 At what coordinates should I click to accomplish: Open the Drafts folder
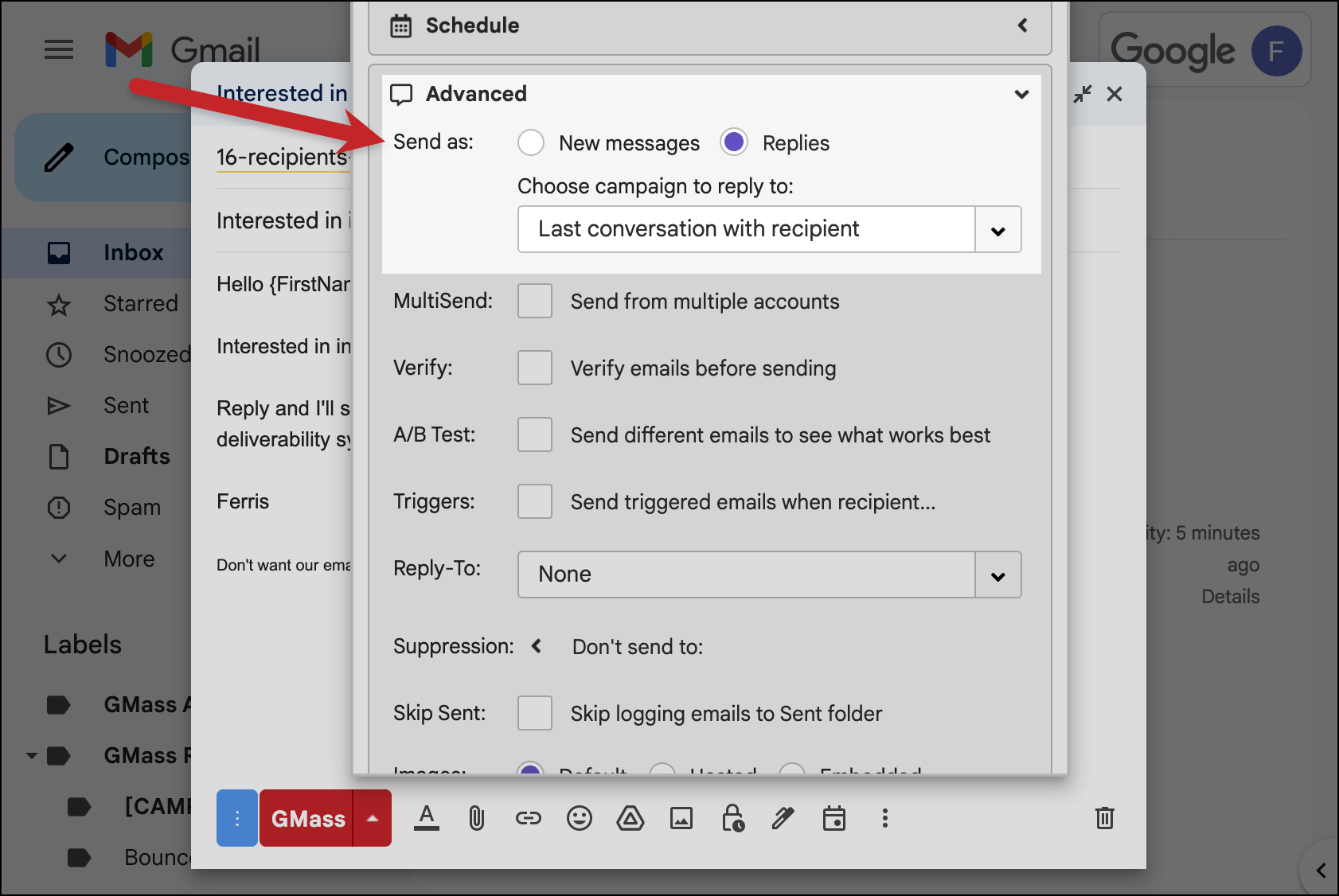tap(137, 457)
